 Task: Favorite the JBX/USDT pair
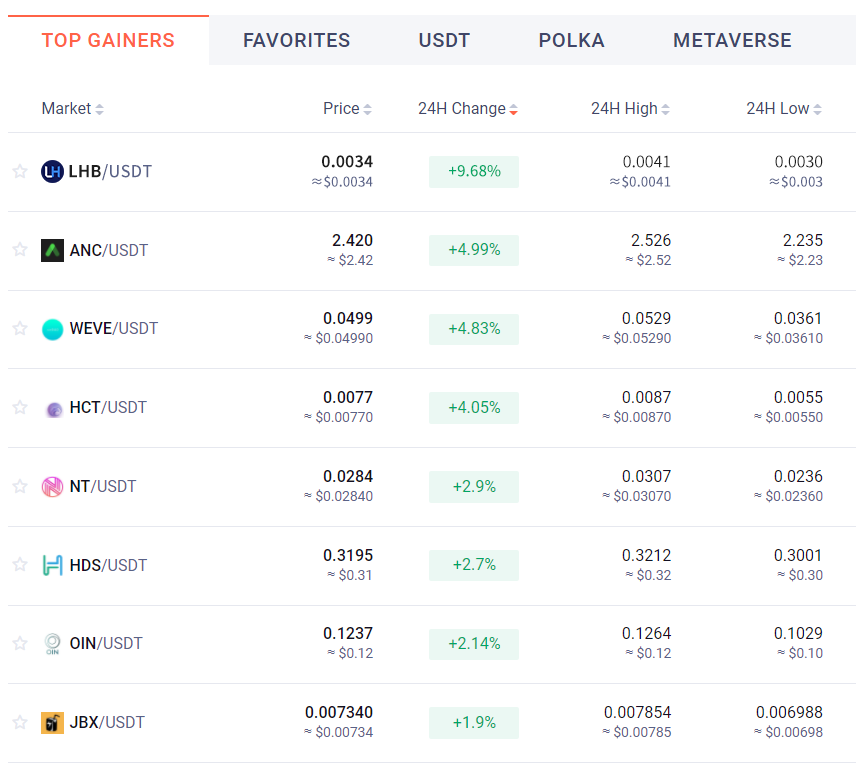tap(20, 722)
